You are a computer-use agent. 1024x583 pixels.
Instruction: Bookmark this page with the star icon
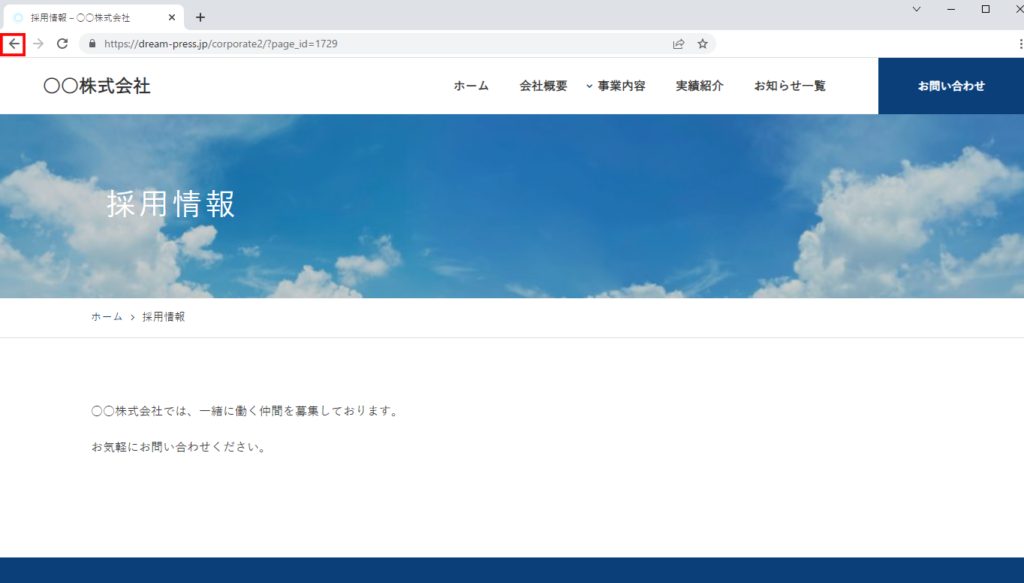[702, 44]
